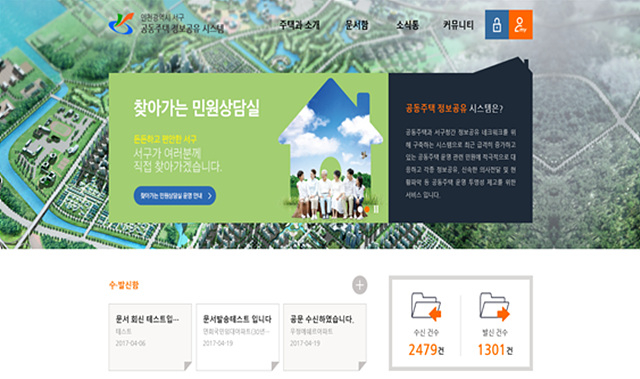The width and height of the screenshot is (640, 379).
Task: Open the 문서함 menu
Action: click(x=357, y=25)
